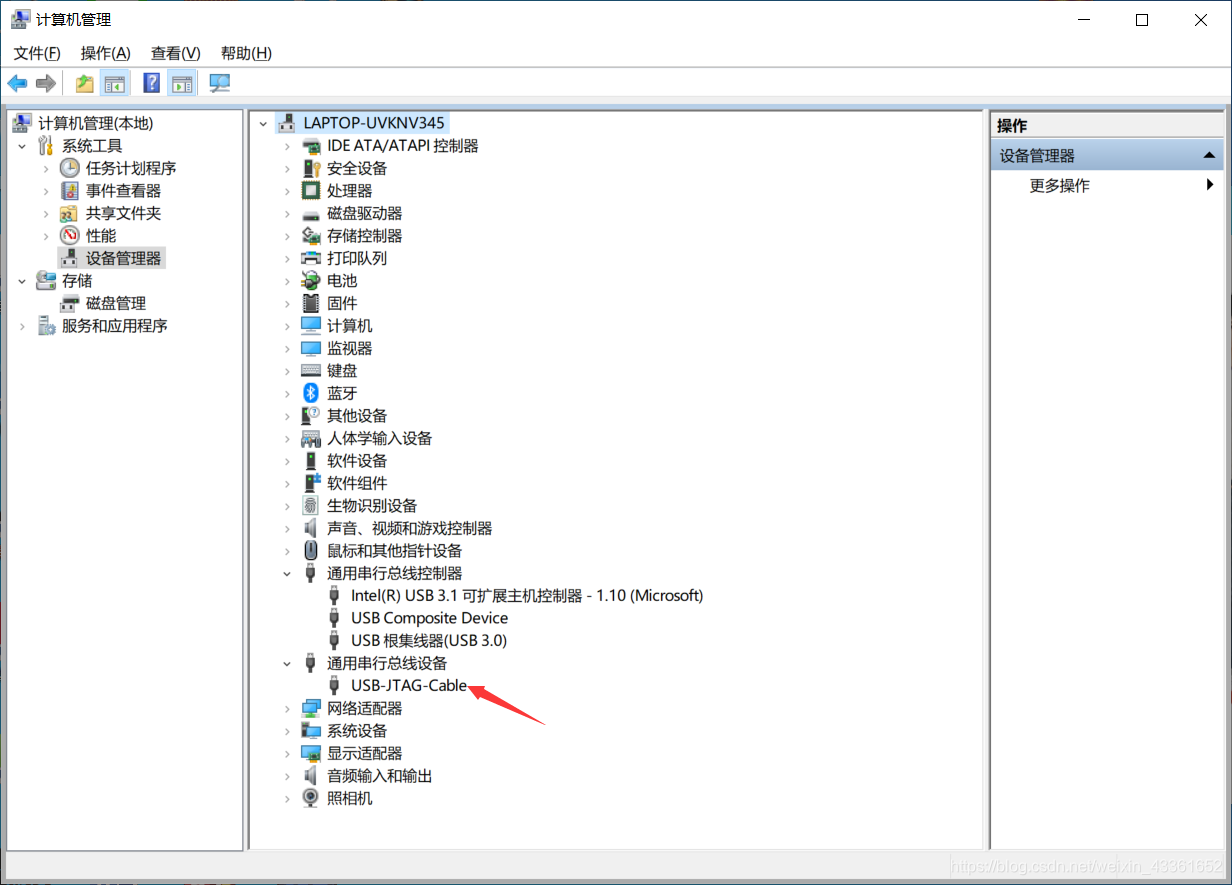Click the USB-JTAG-Cable device icon
This screenshot has height=885, width=1232.
tap(335, 686)
